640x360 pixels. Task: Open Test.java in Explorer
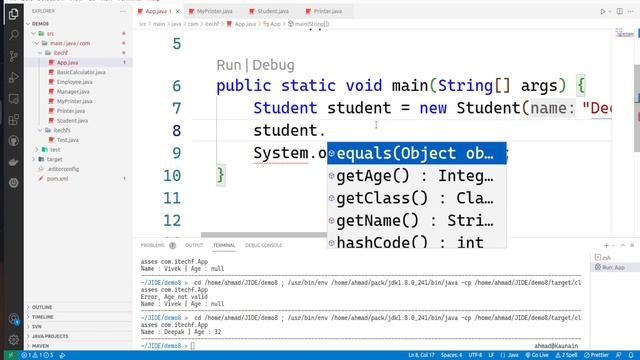[x=68, y=140]
